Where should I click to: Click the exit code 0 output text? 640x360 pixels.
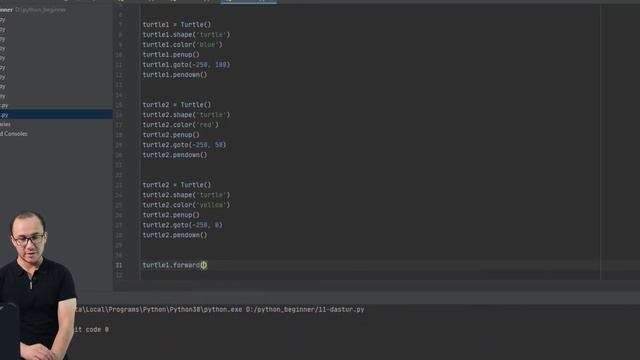91,329
